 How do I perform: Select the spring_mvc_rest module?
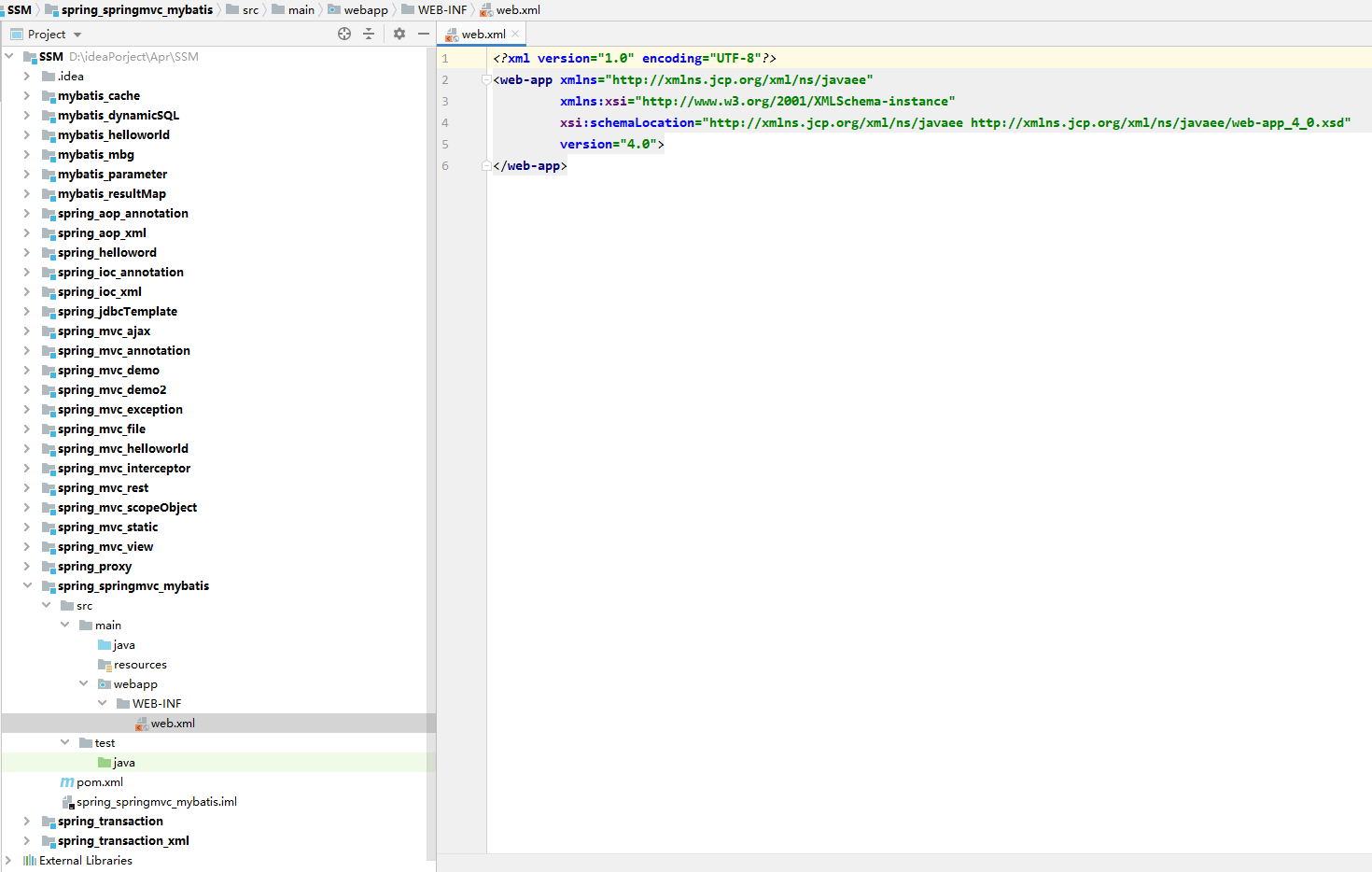(x=103, y=487)
